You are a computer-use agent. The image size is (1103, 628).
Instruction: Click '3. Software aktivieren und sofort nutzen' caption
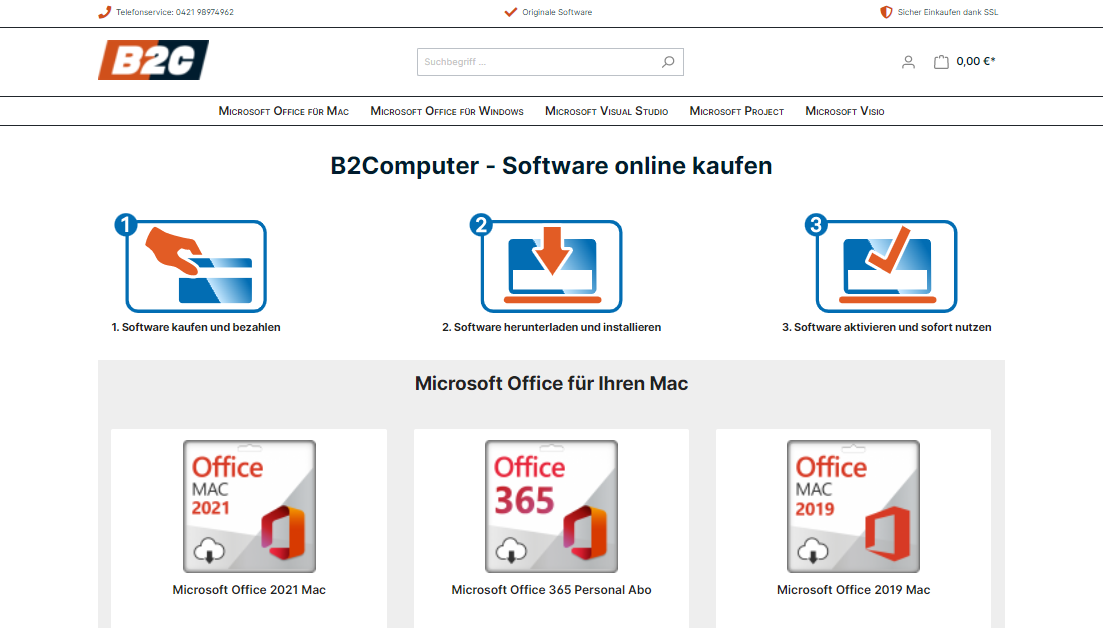coord(886,327)
